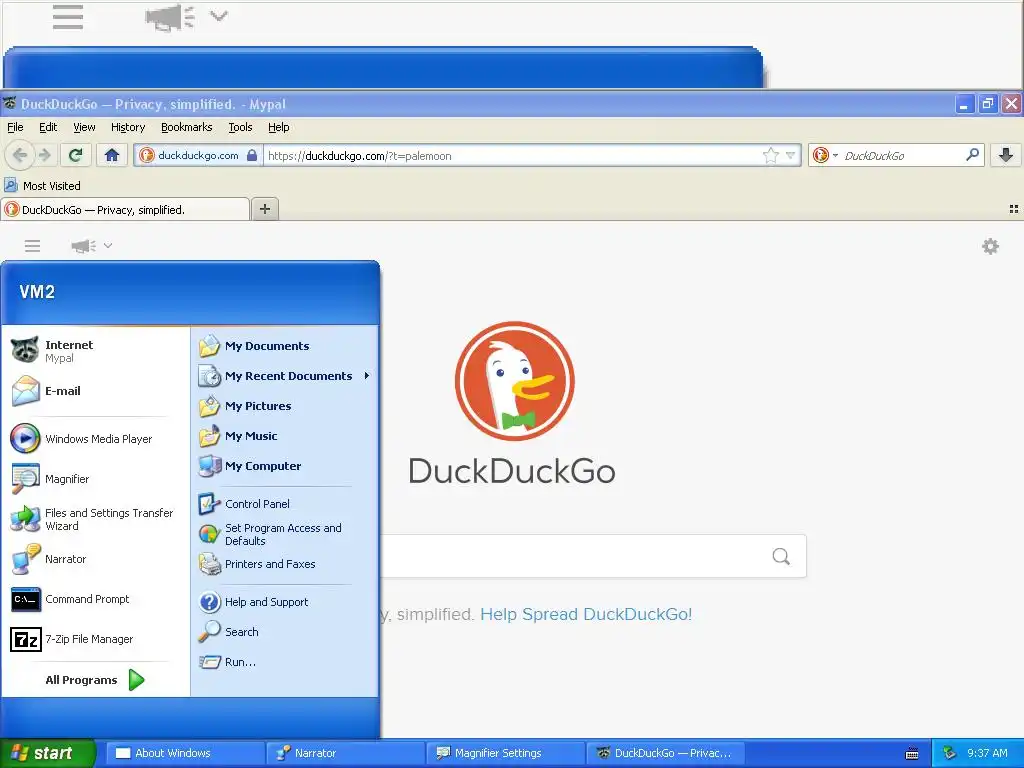Click the padlock site identity icon

pos(251,155)
